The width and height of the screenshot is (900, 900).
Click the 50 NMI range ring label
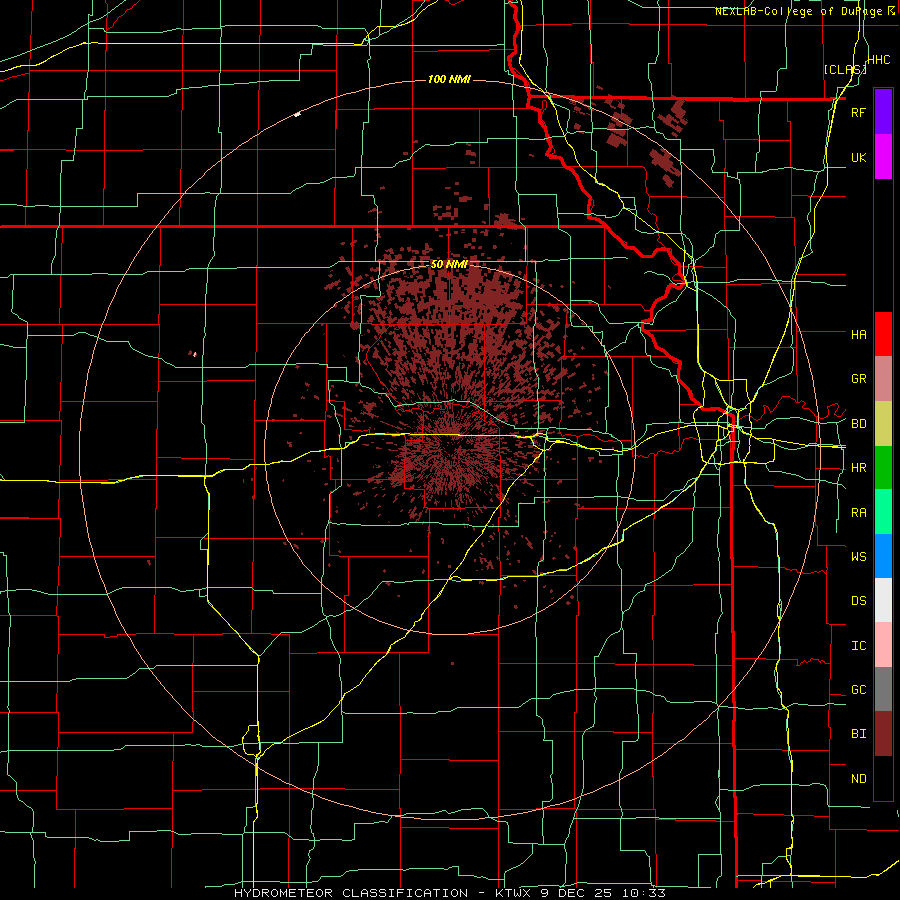(449, 264)
